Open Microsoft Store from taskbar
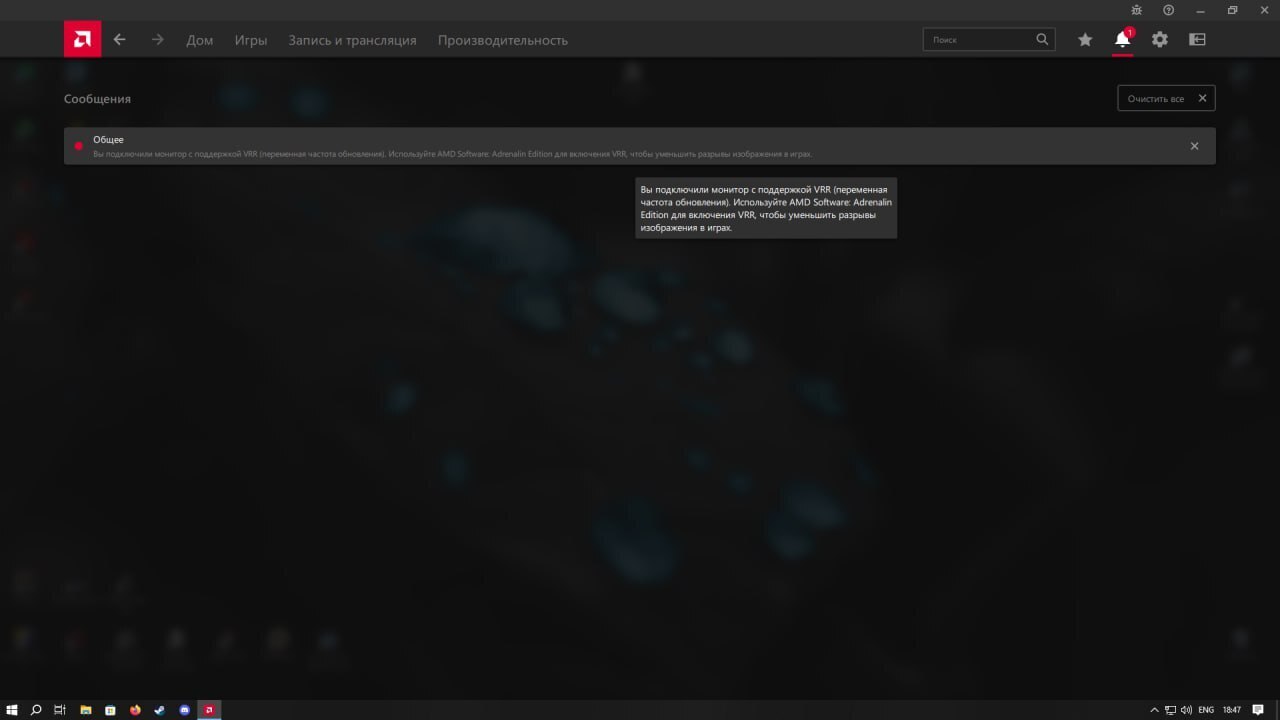Screen dimensions: 1280x720 click(111, 710)
